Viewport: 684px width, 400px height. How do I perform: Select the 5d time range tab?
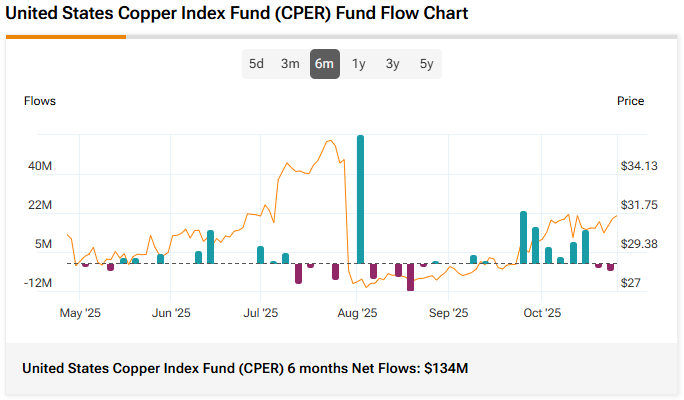click(256, 64)
